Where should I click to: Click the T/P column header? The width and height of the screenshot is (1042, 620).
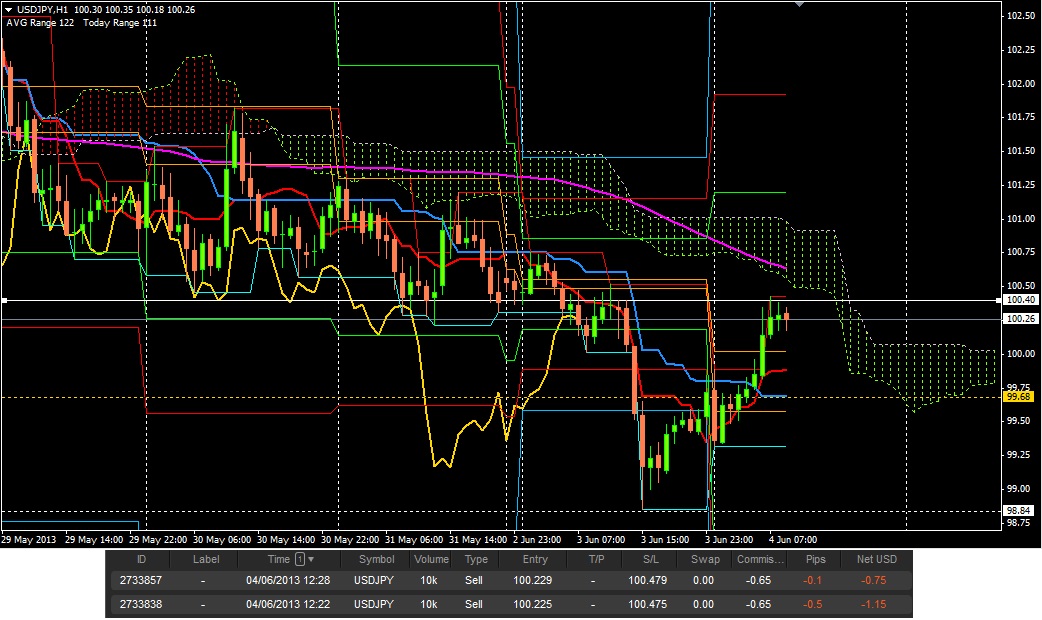click(x=596, y=560)
